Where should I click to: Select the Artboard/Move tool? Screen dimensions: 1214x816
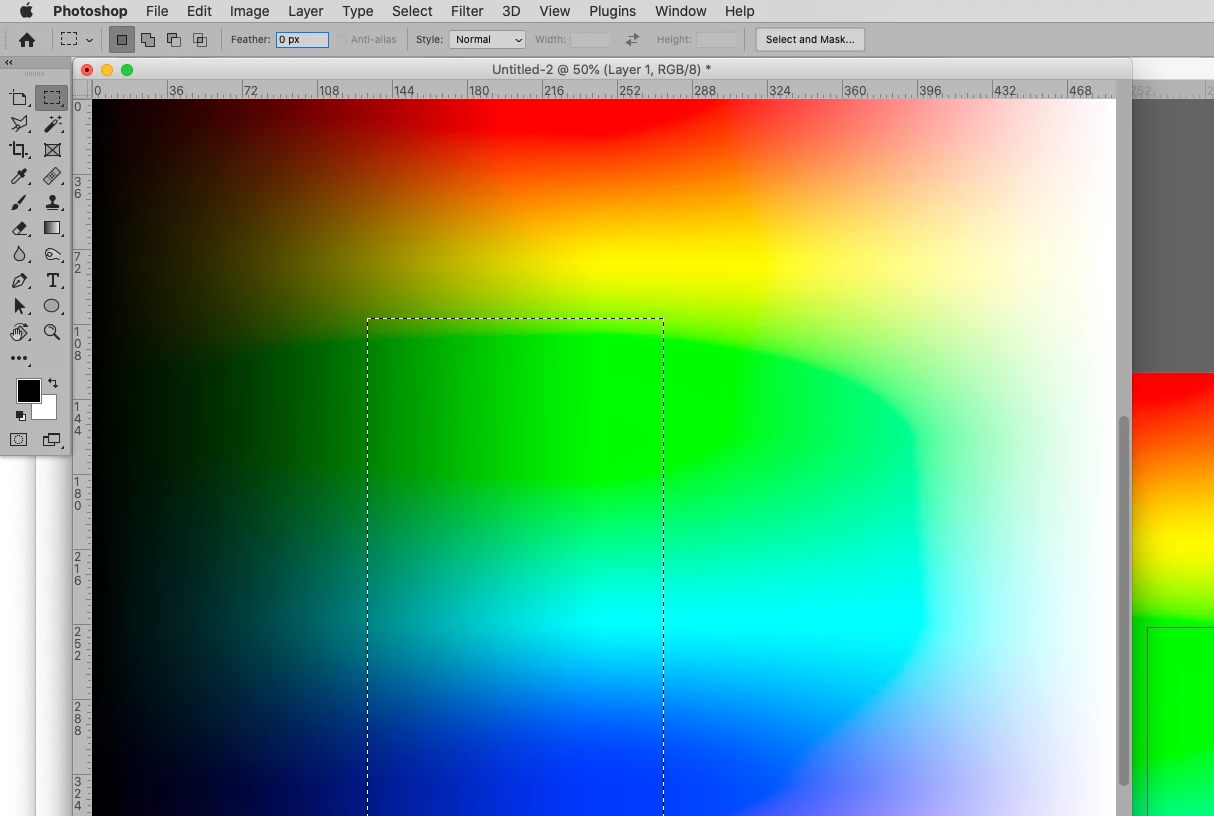pyautogui.click(x=19, y=98)
